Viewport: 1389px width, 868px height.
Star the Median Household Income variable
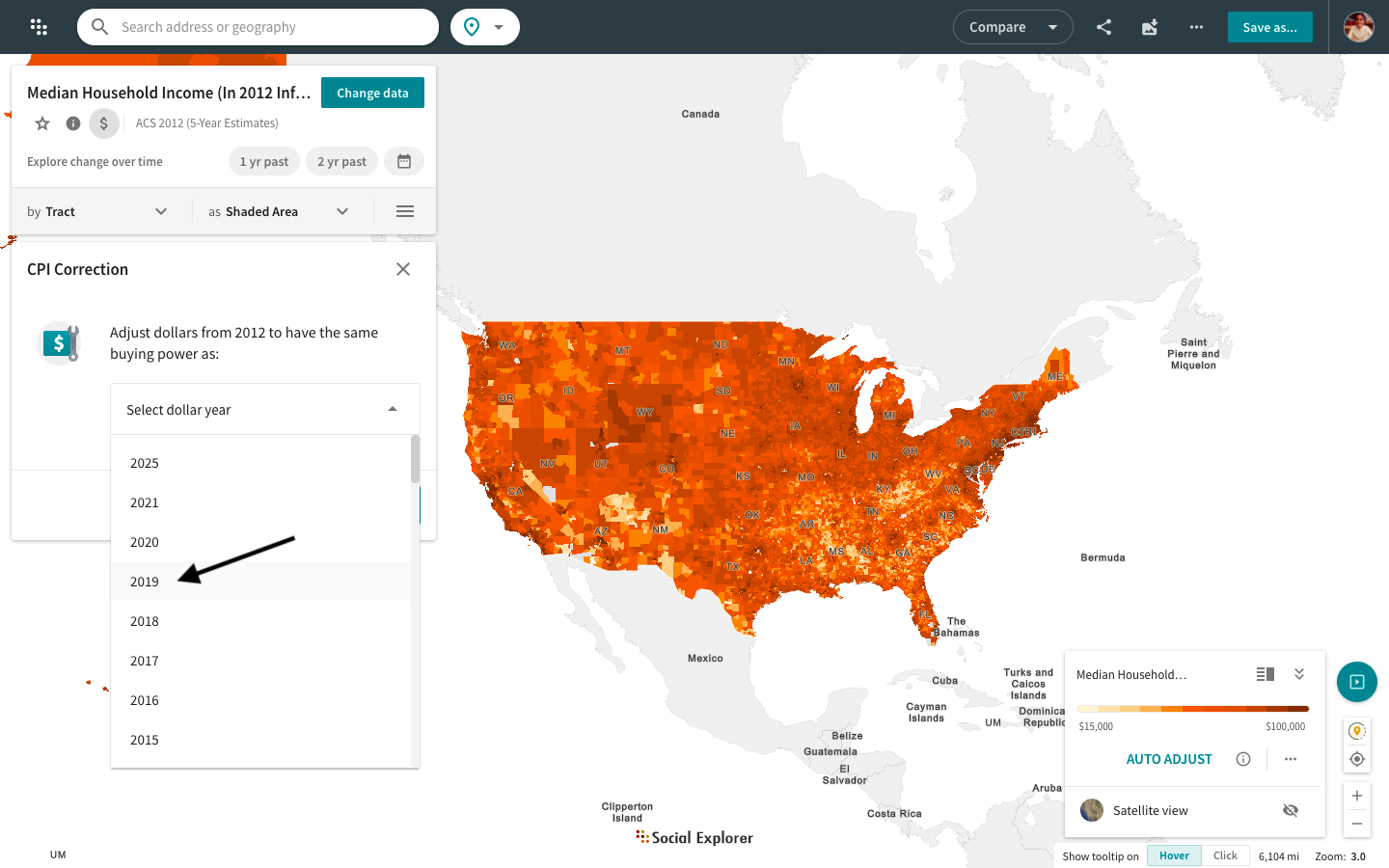[41, 122]
